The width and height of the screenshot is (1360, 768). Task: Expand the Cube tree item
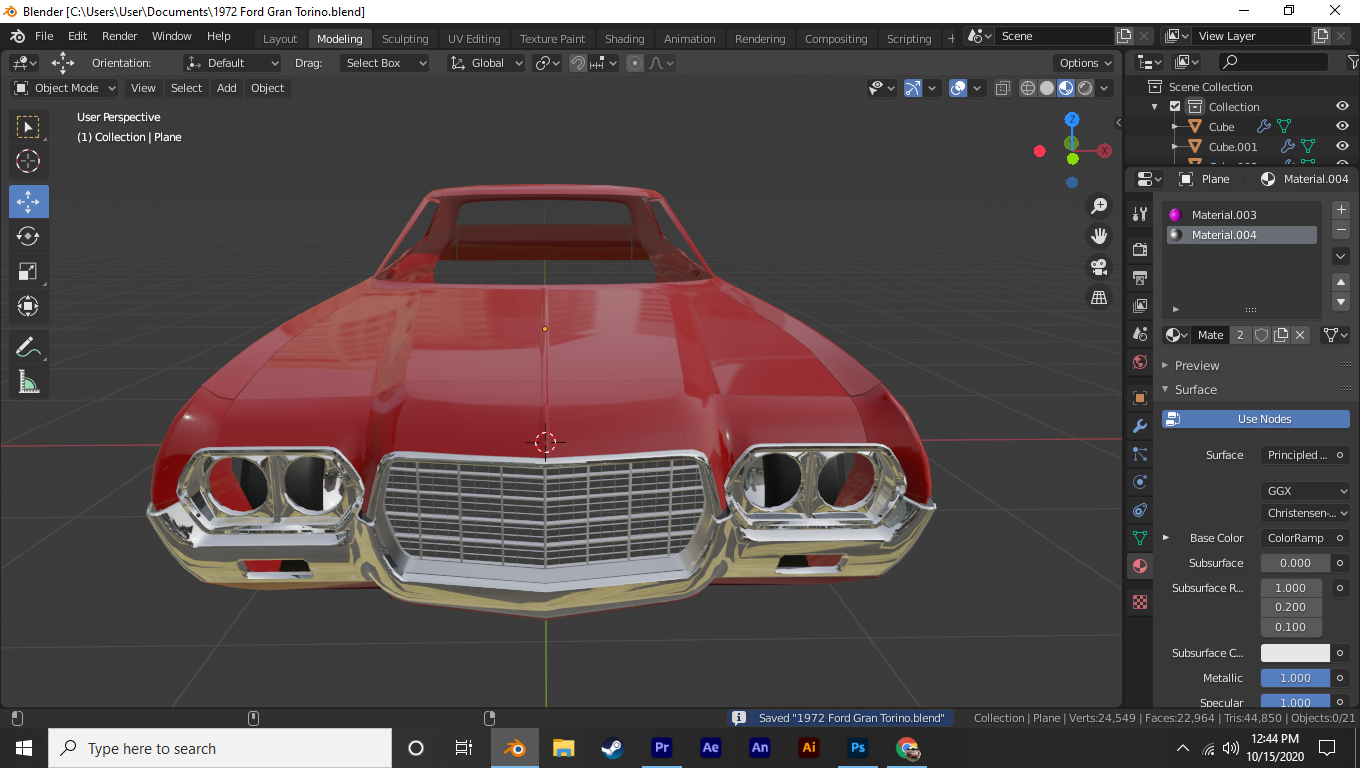click(1175, 127)
